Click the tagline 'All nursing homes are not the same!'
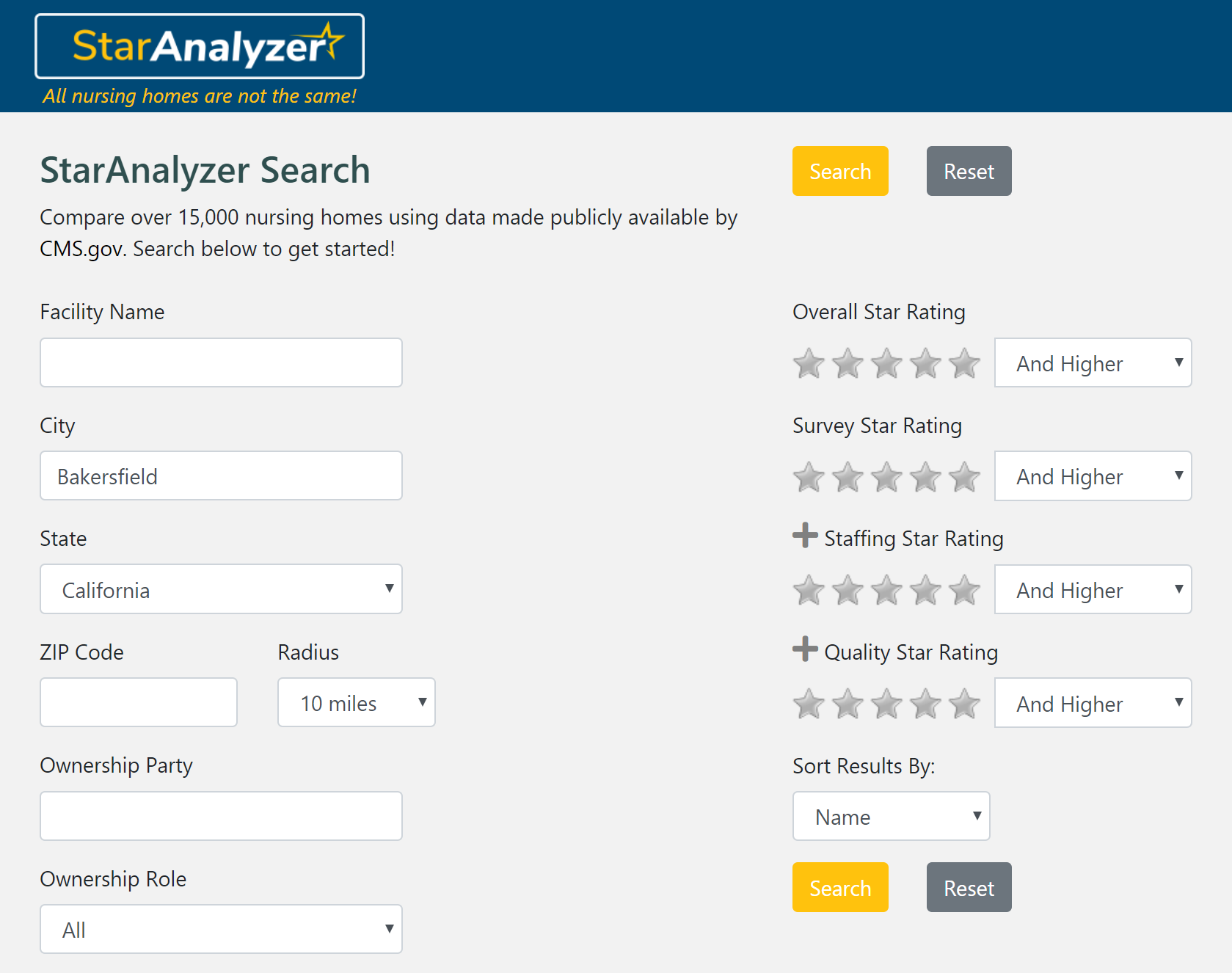 coord(200,96)
